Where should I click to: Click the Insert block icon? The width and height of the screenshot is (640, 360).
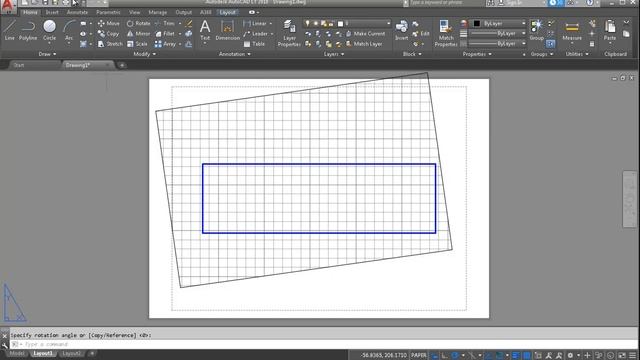(402, 30)
